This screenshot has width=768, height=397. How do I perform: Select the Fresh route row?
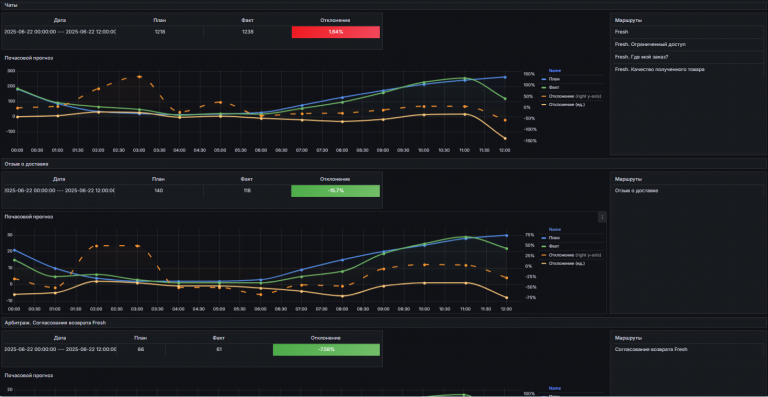coord(688,32)
